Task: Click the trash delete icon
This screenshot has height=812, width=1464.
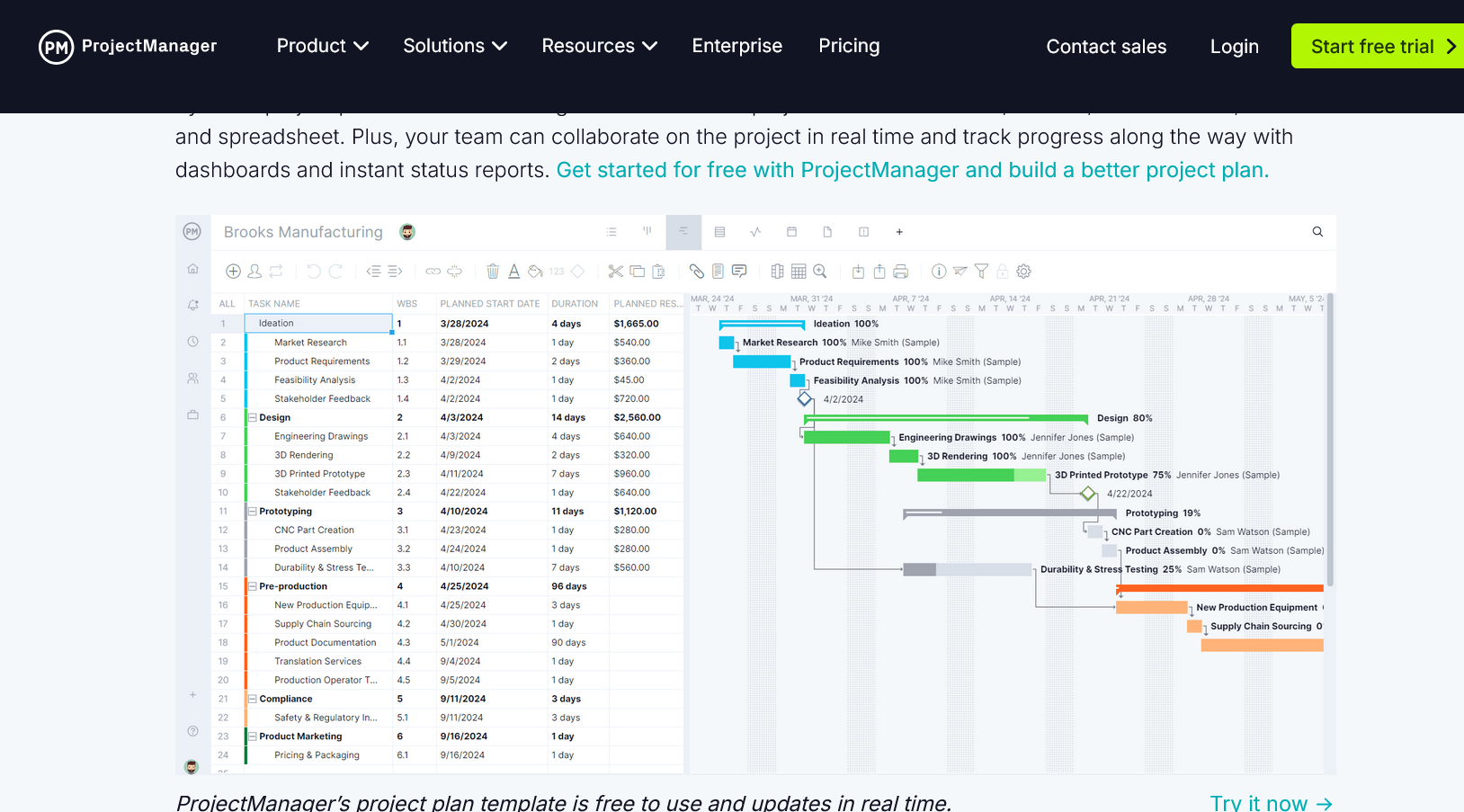Action: coord(493,272)
